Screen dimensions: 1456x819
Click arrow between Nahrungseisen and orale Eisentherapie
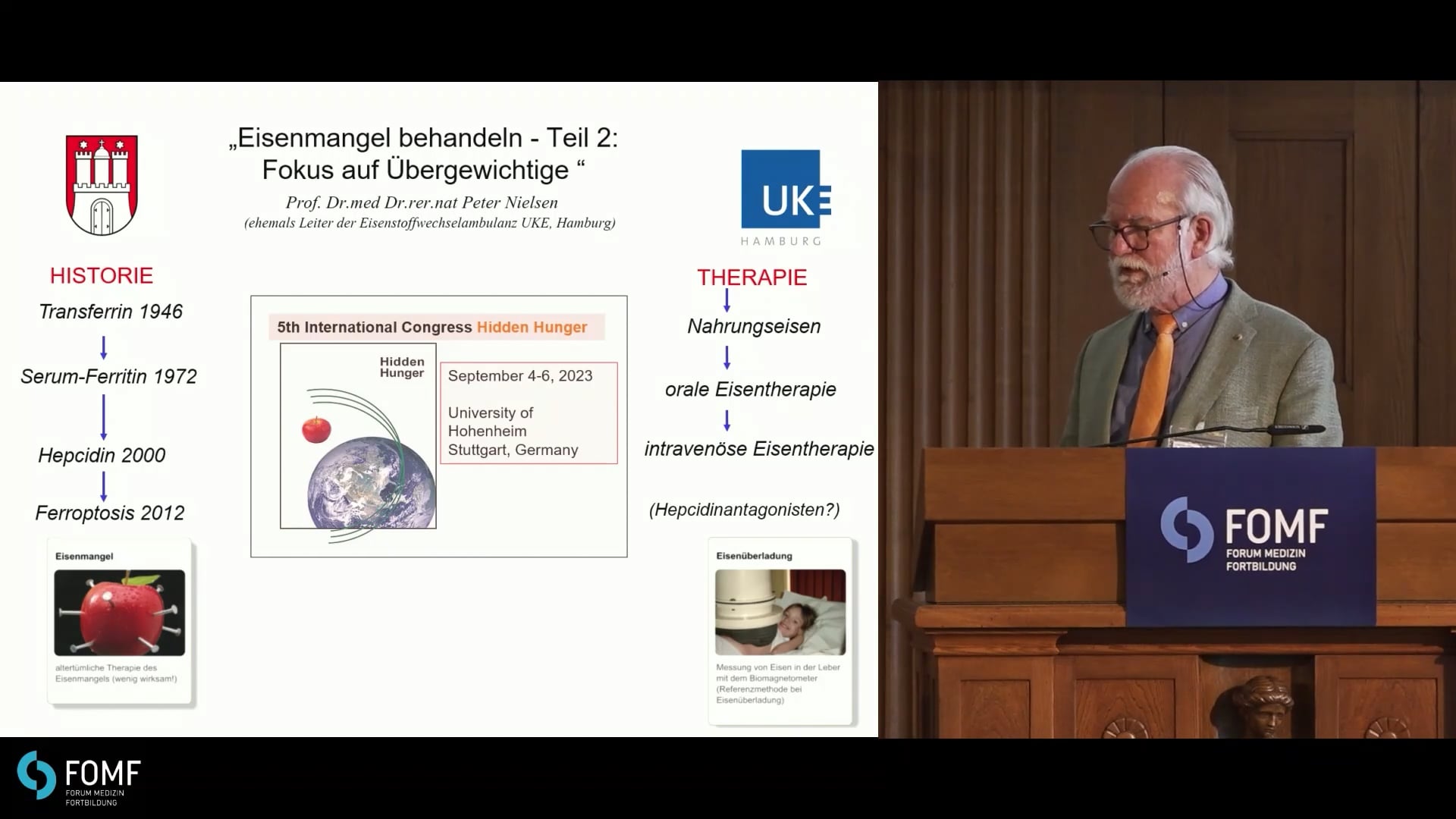point(726,357)
